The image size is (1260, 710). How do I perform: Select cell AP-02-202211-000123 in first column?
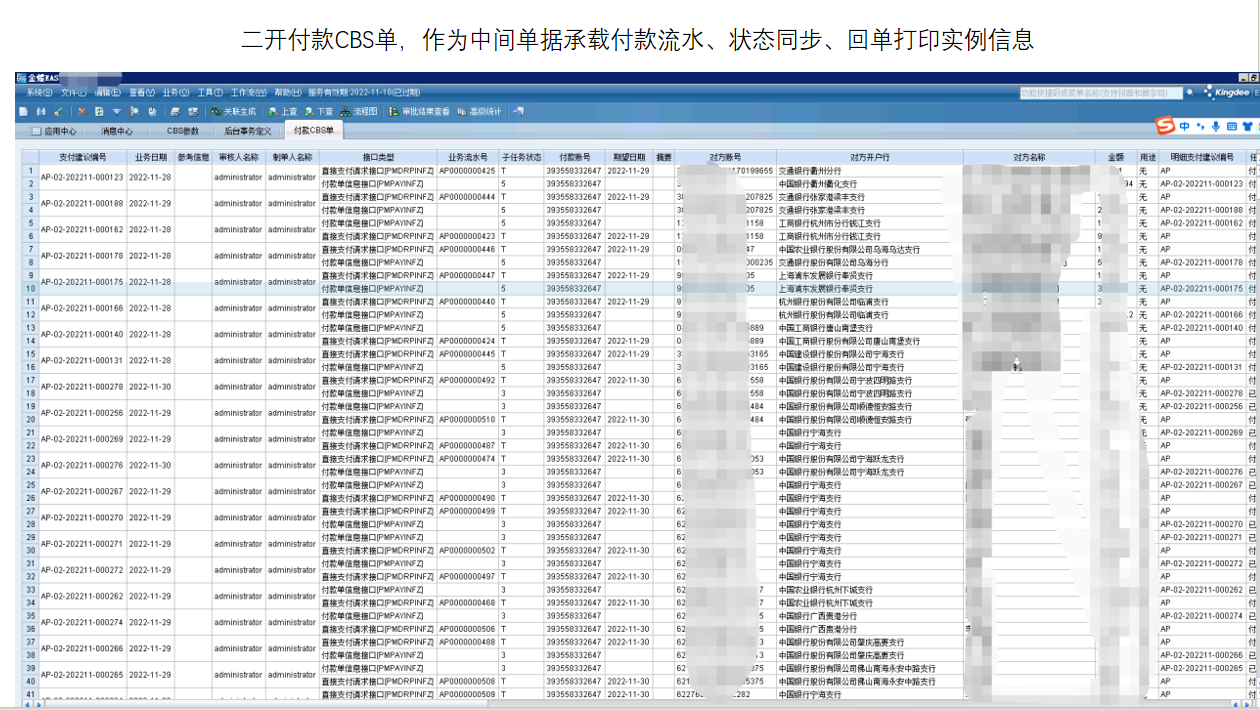(x=82, y=177)
